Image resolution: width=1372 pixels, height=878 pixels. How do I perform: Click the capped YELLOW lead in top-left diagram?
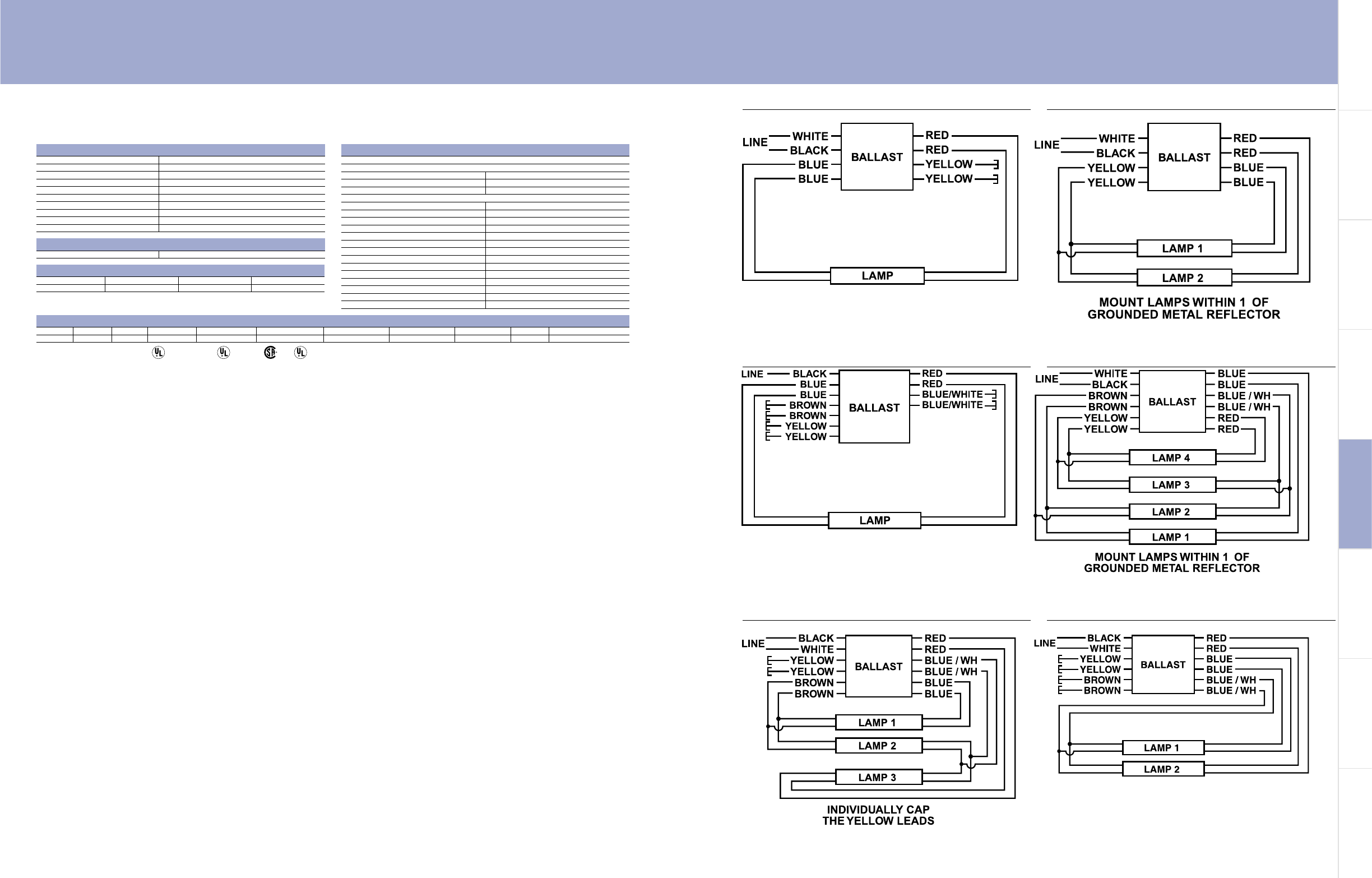coord(949,165)
